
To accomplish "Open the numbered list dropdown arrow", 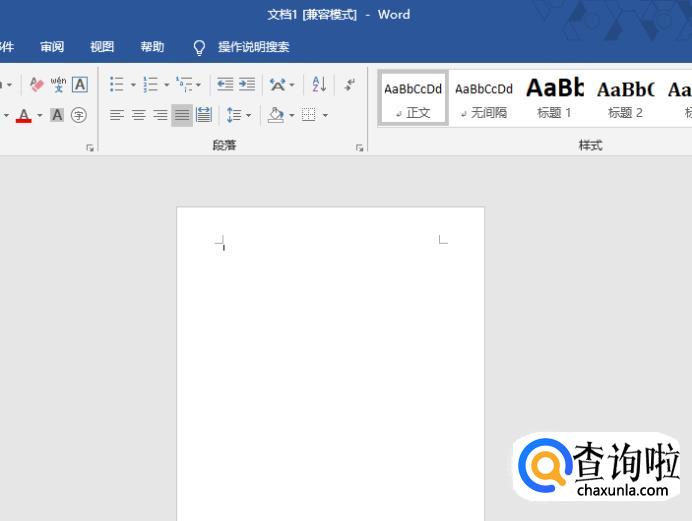I will point(166,85).
